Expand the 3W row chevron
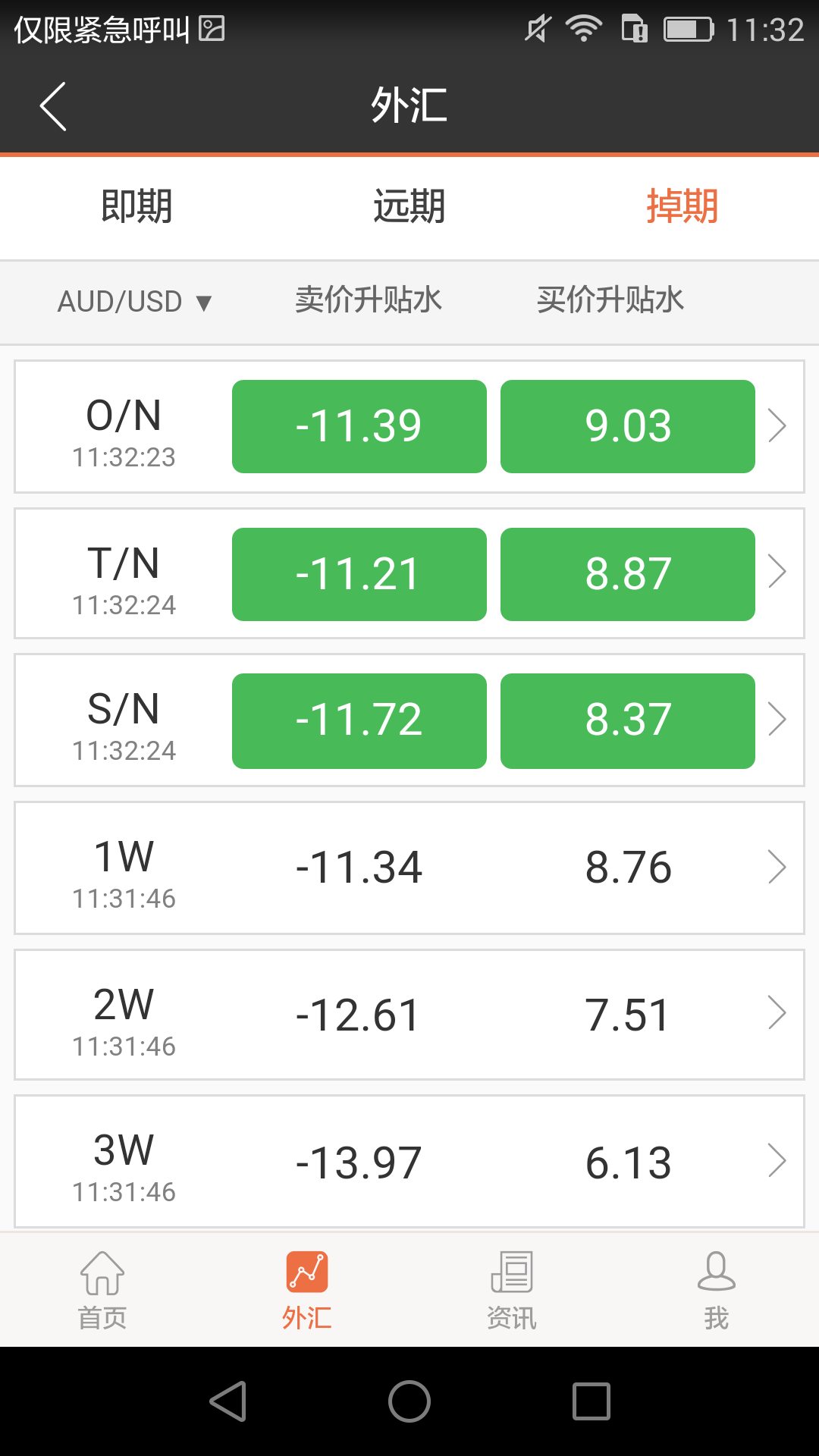This screenshot has height=1456, width=819. [x=777, y=1161]
